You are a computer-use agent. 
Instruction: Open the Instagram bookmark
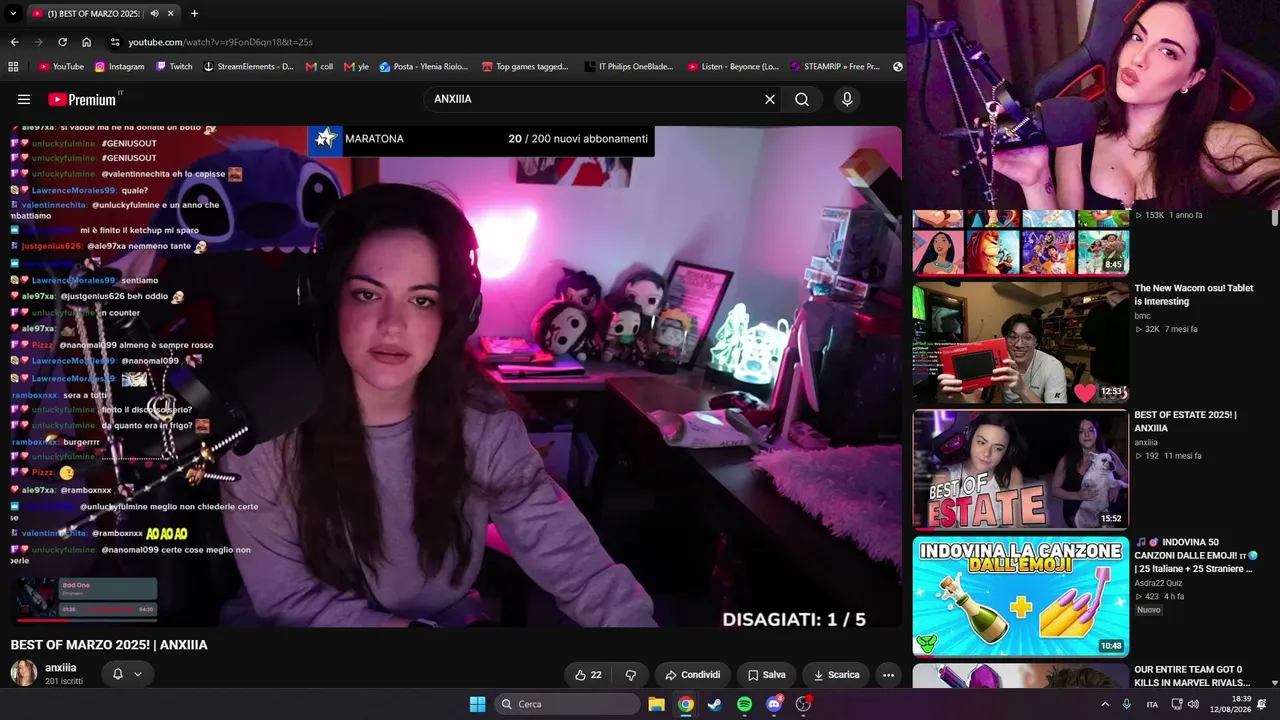(120, 67)
